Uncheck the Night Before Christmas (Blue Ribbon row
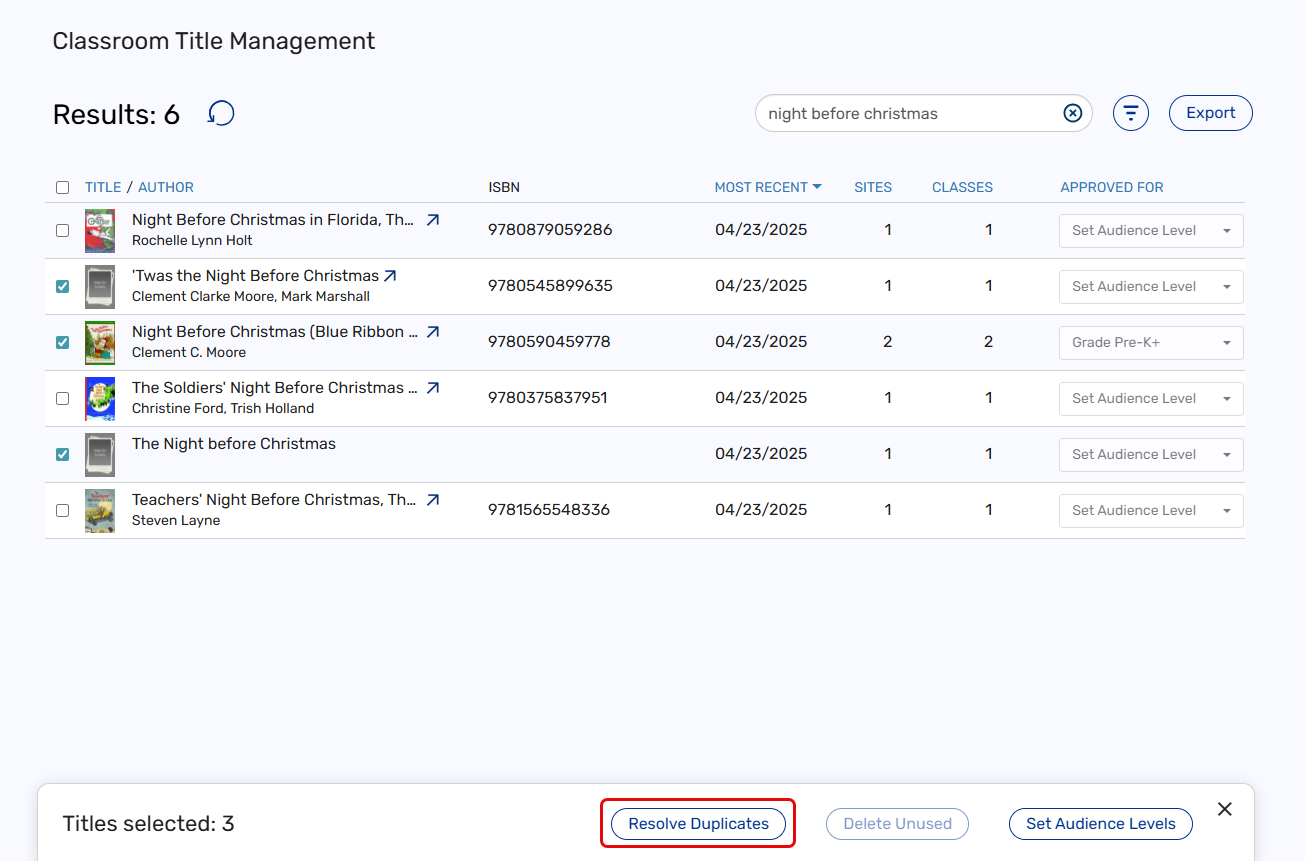This screenshot has width=1305, height=861. pos(63,342)
